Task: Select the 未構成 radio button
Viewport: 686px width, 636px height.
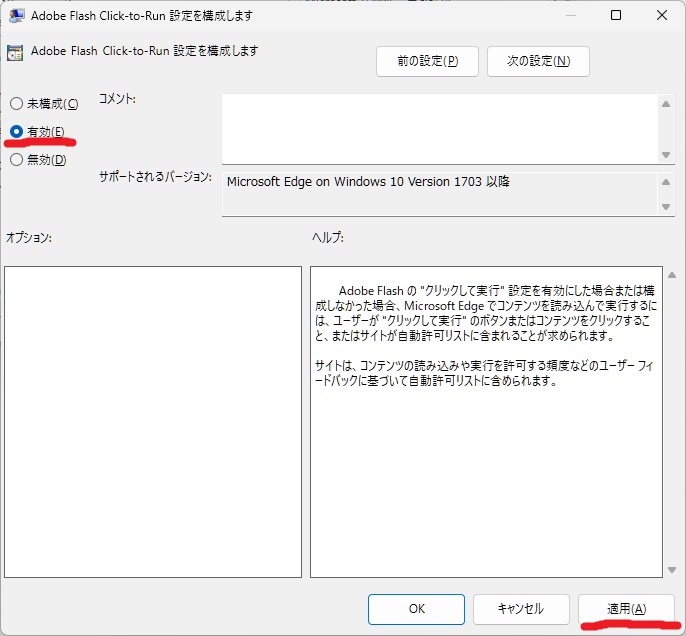Action: (16, 104)
